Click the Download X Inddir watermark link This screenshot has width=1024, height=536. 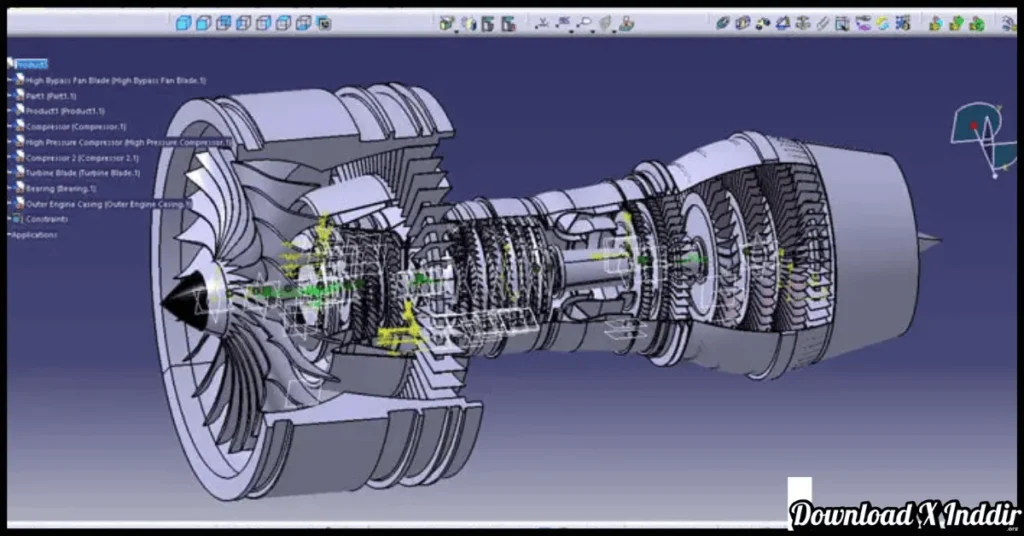pyautogui.click(x=900, y=514)
